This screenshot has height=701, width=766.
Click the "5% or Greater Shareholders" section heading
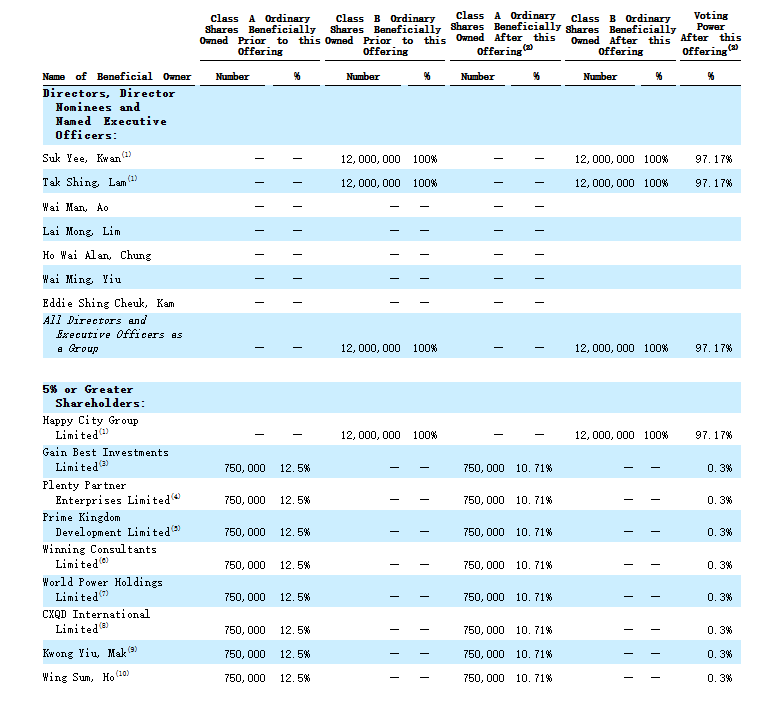click(x=93, y=396)
